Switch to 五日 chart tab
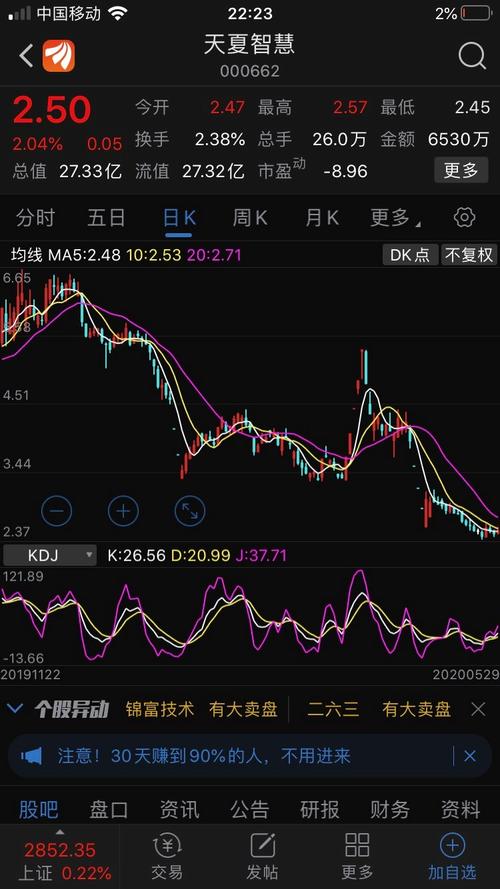The width and height of the screenshot is (500, 889). pos(106,218)
